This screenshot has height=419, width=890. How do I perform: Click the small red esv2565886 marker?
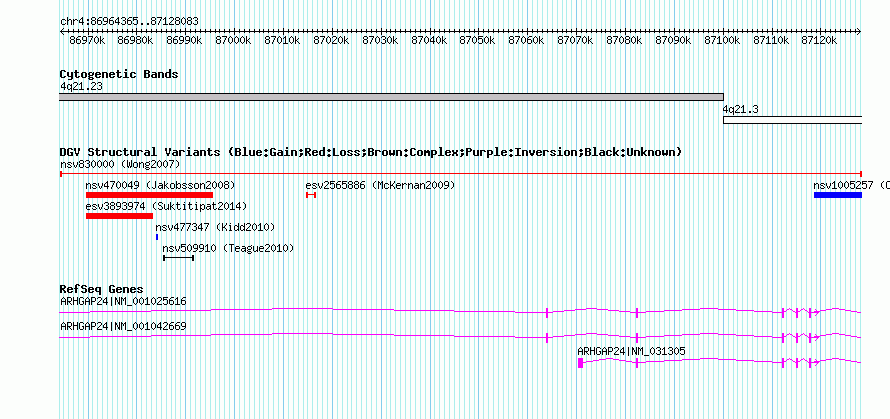(x=310, y=195)
